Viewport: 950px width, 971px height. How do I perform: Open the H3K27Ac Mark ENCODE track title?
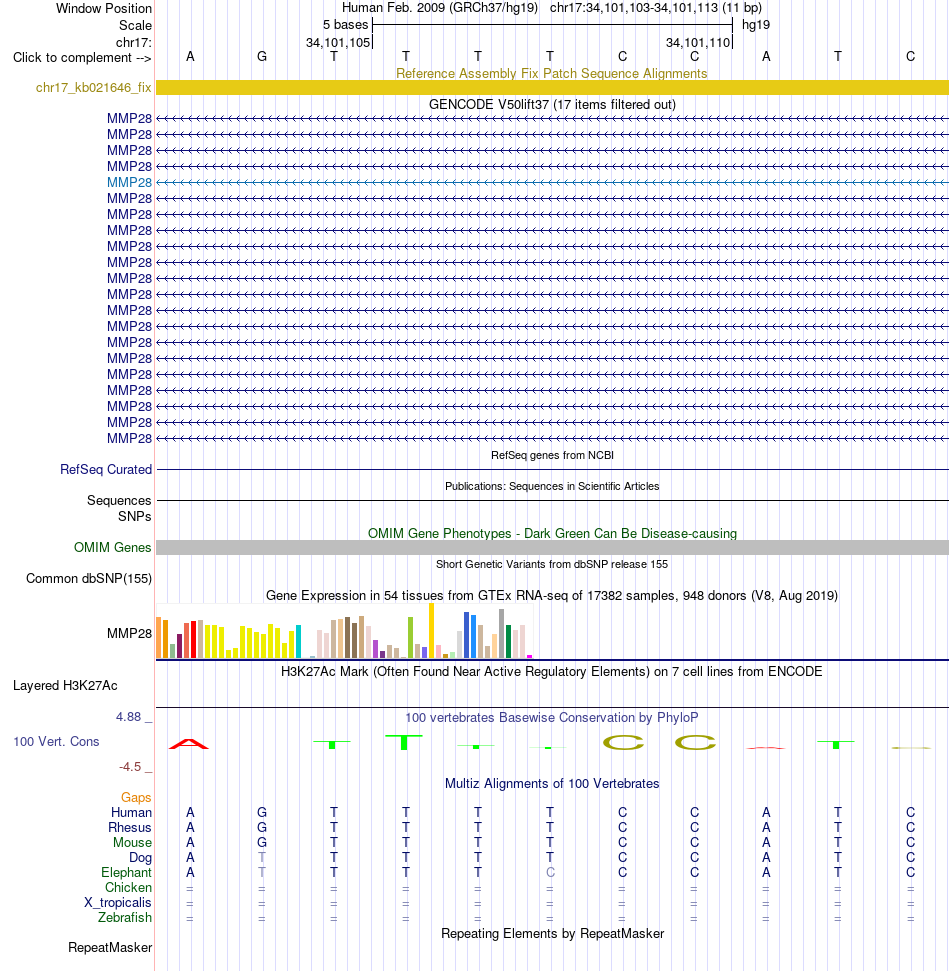pyautogui.click(x=552, y=671)
